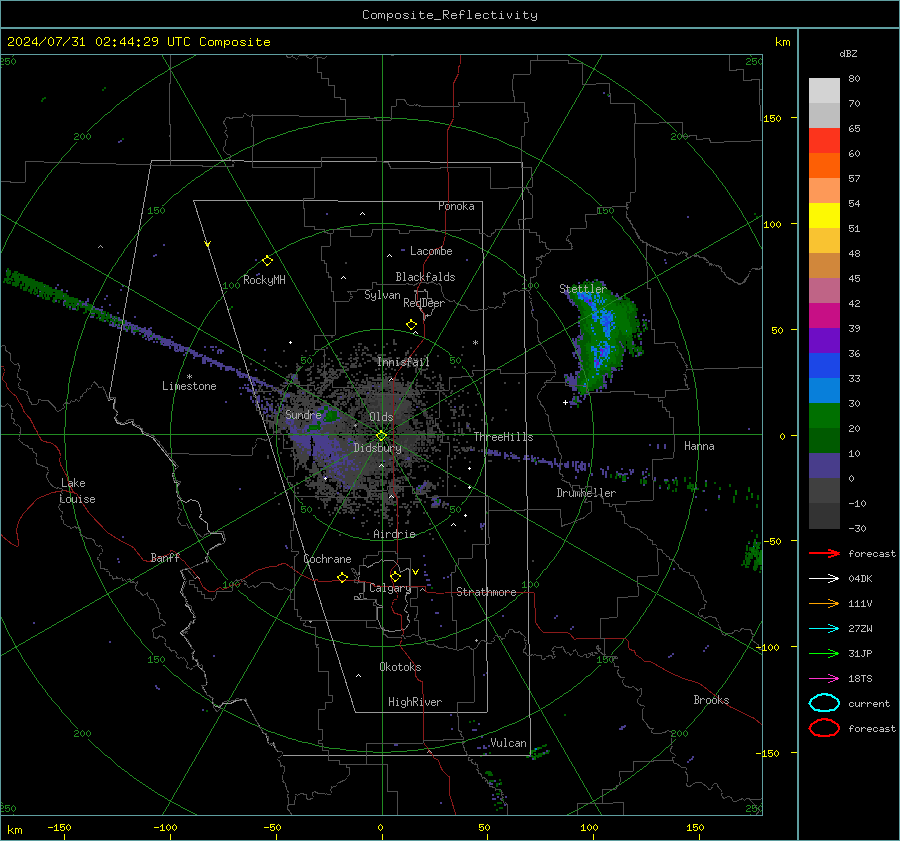Click the magenta 18TS arrow icon
The width and height of the screenshot is (900, 841).
coord(824,679)
